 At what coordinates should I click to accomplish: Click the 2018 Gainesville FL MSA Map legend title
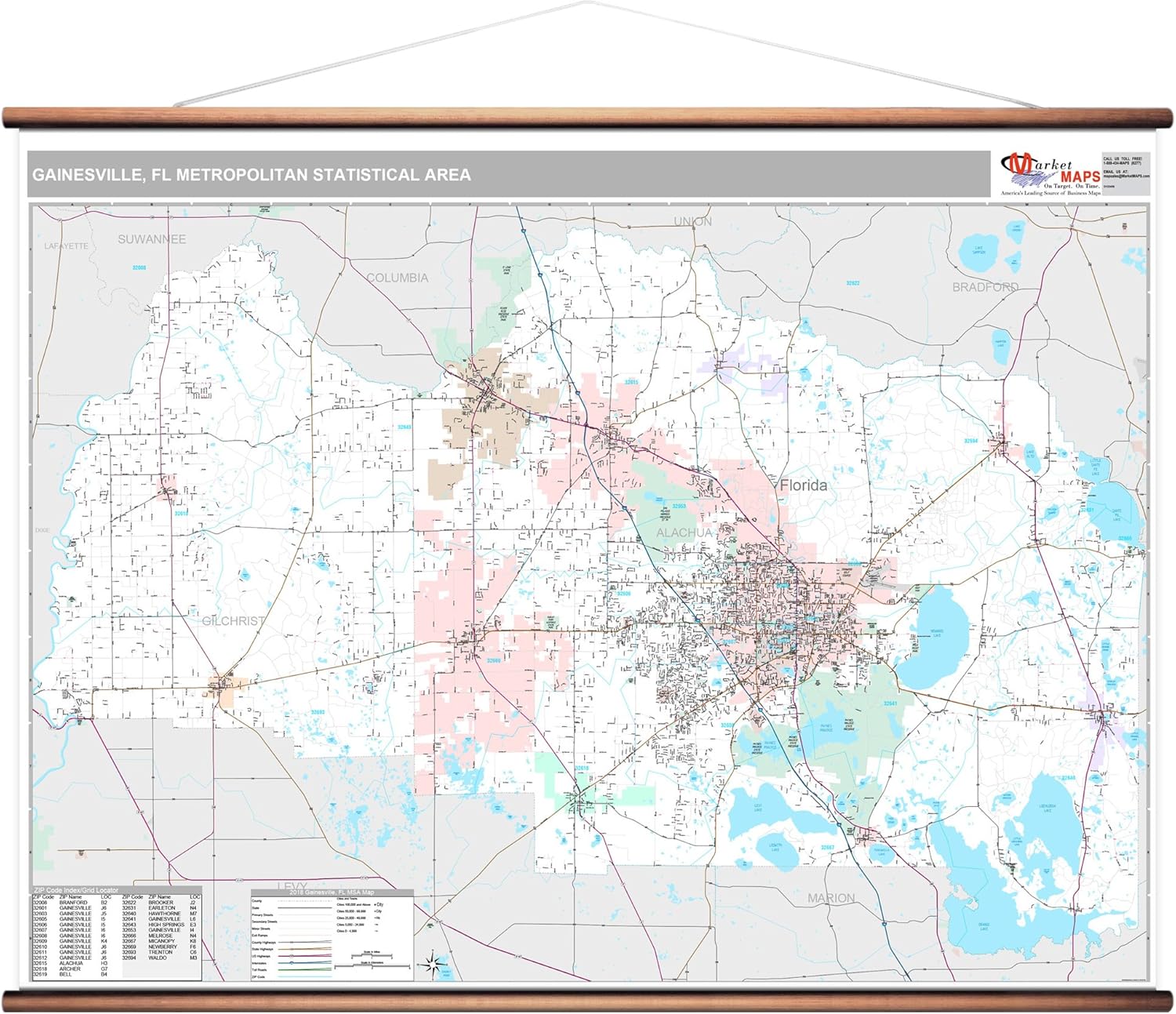point(332,892)
